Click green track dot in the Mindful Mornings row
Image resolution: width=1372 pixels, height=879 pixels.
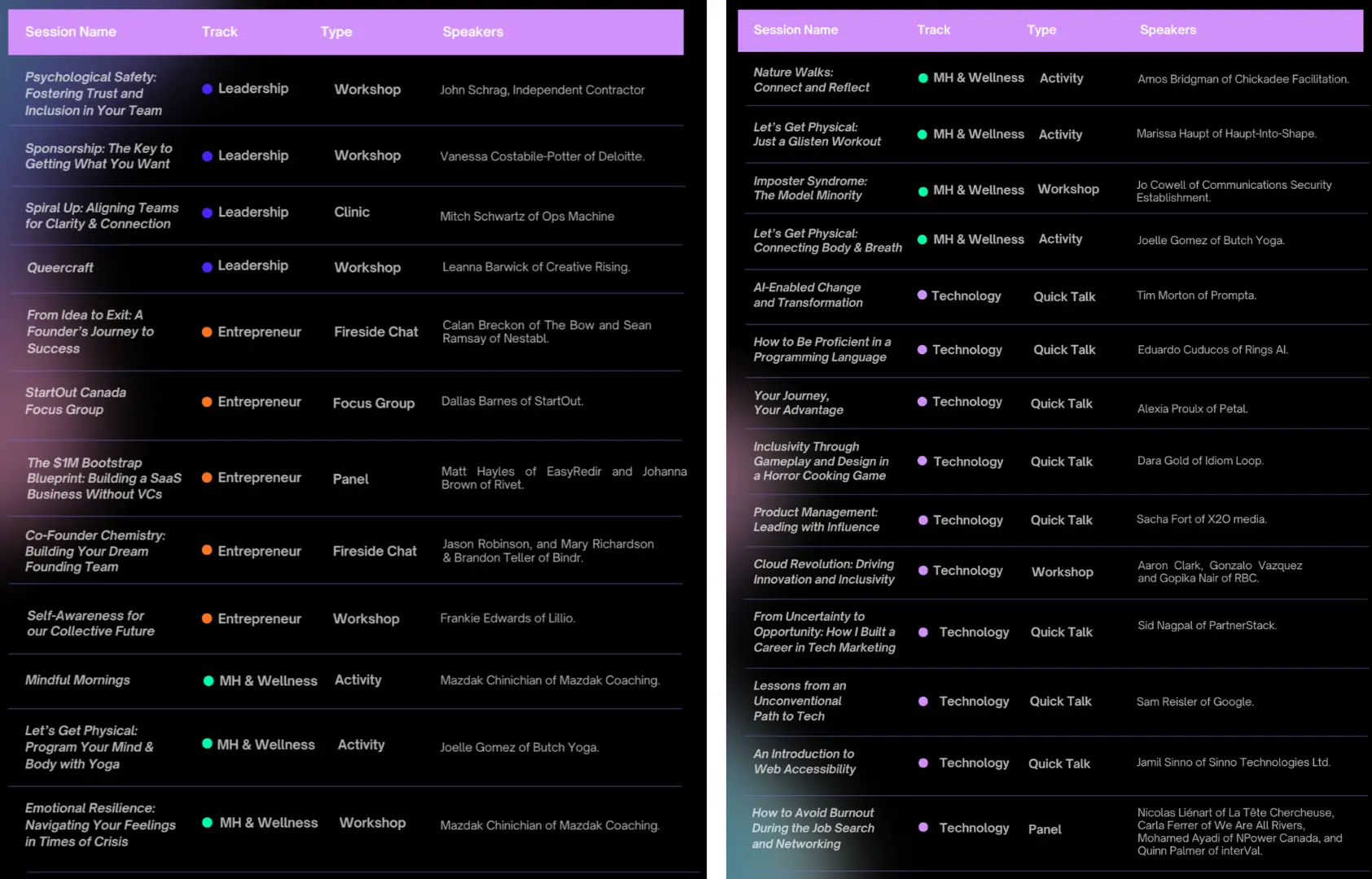click(x=208, y=681)
